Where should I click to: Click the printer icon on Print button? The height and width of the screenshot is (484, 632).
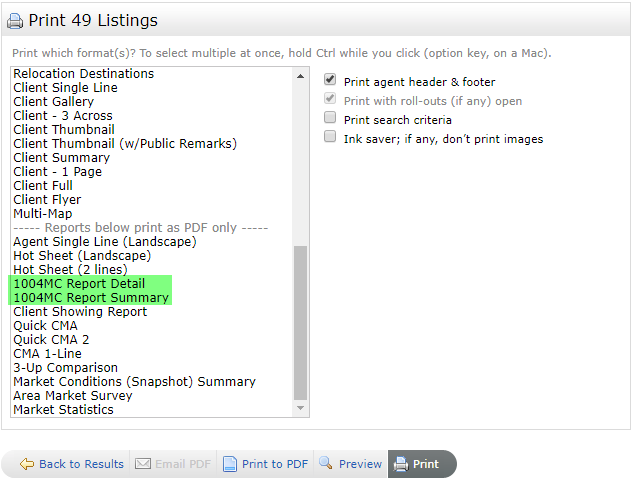click(401, 464)
